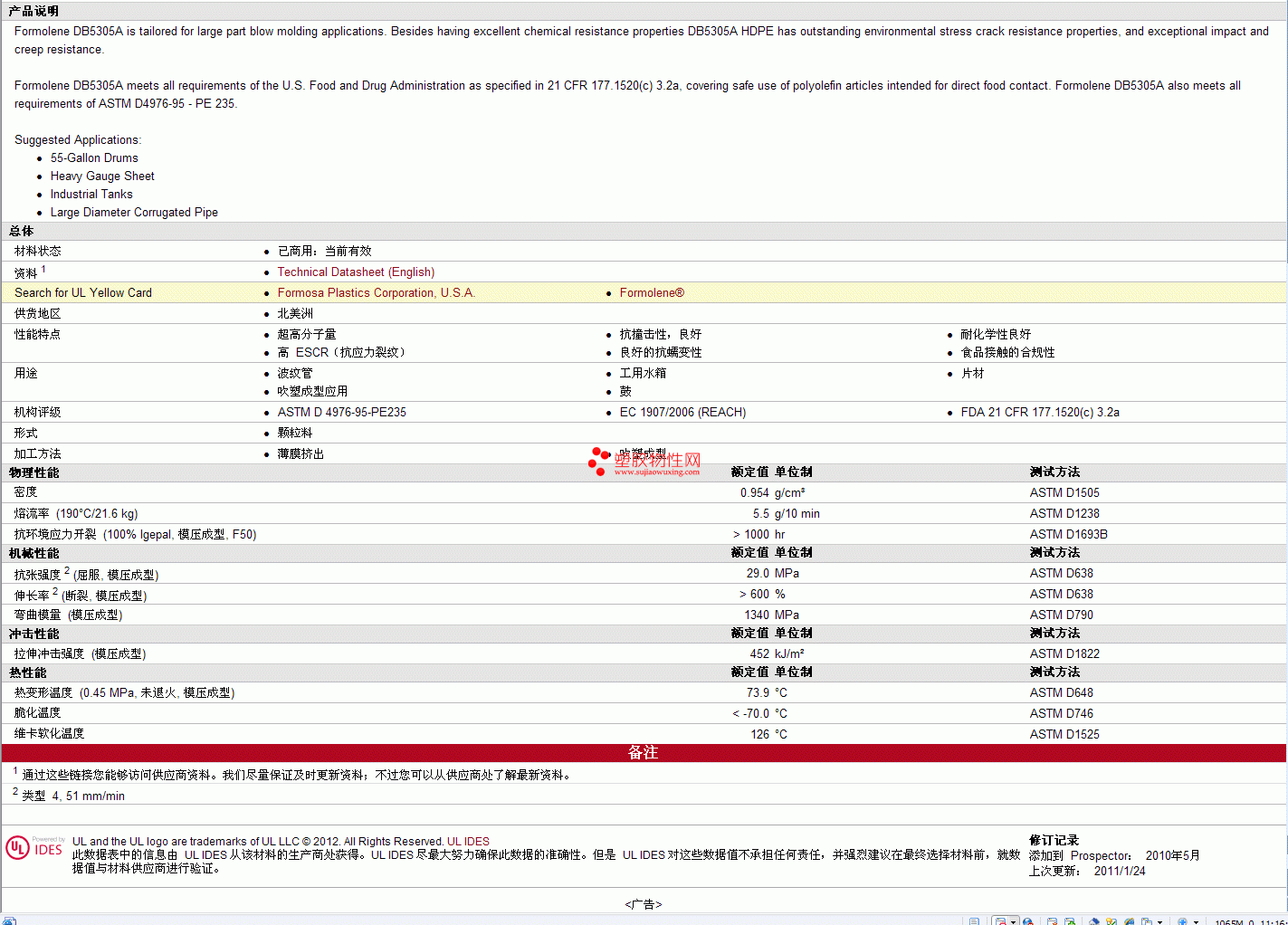Click the last update date 2011/1/24
The width and height of the screenshot is (1288, 925).
1120,872
